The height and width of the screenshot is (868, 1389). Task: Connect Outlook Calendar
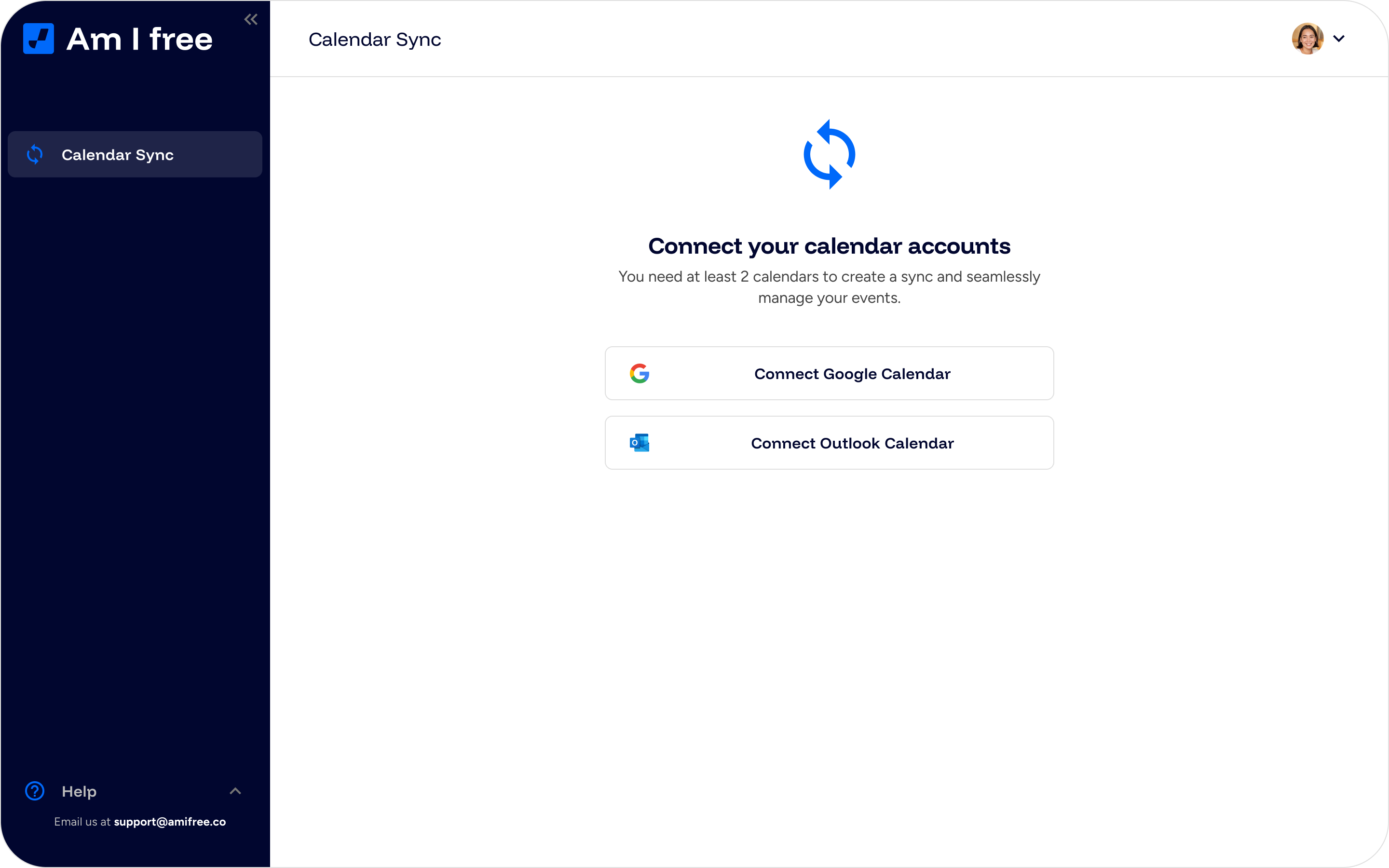[x=830, y=443]
